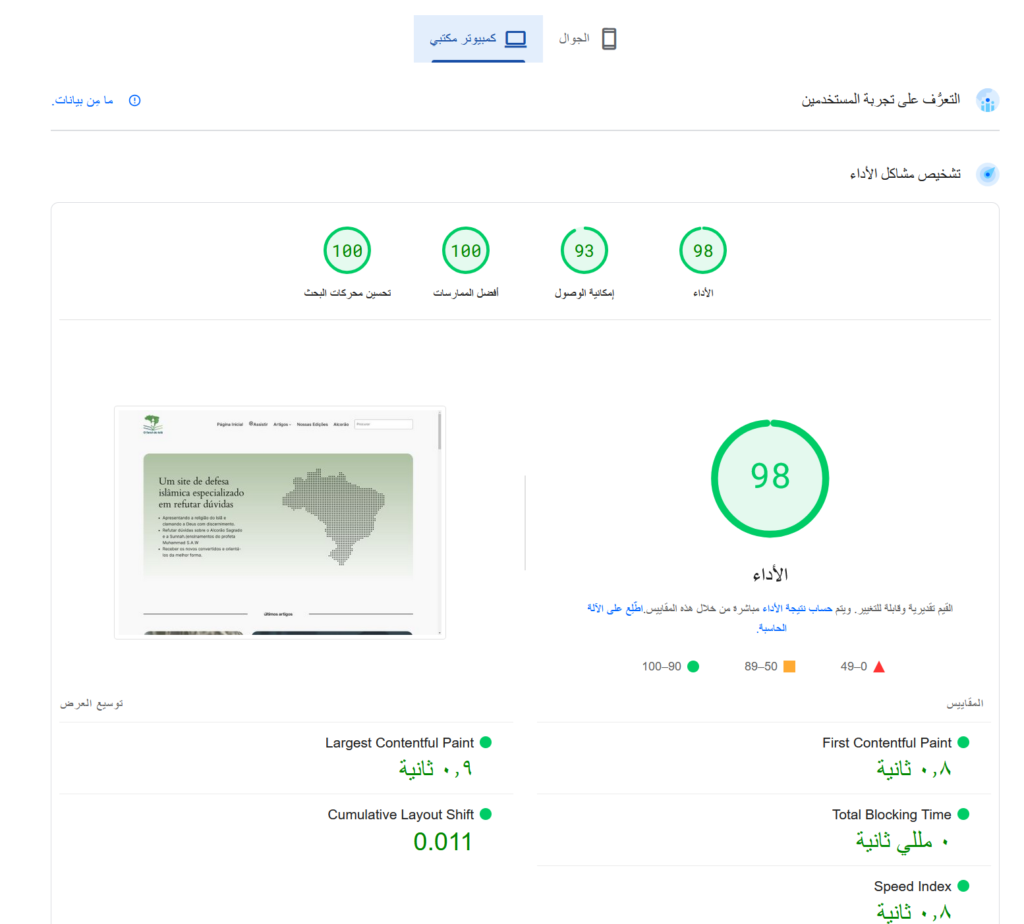Click the 'تحسين محركات البحث' SEO label
Image resolution: width=1024 pixels, height=924 pixels.
(347, 293)
